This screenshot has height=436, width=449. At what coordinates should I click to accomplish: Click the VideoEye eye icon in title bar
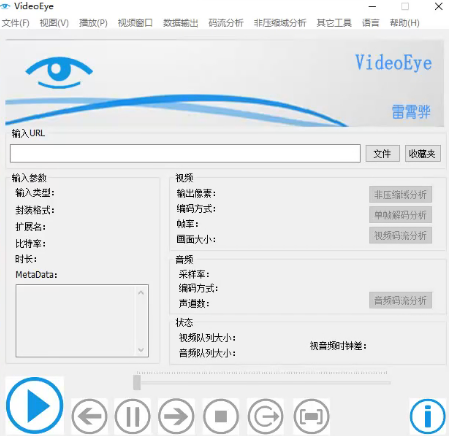pyautogui.click(x=5, y=6)
